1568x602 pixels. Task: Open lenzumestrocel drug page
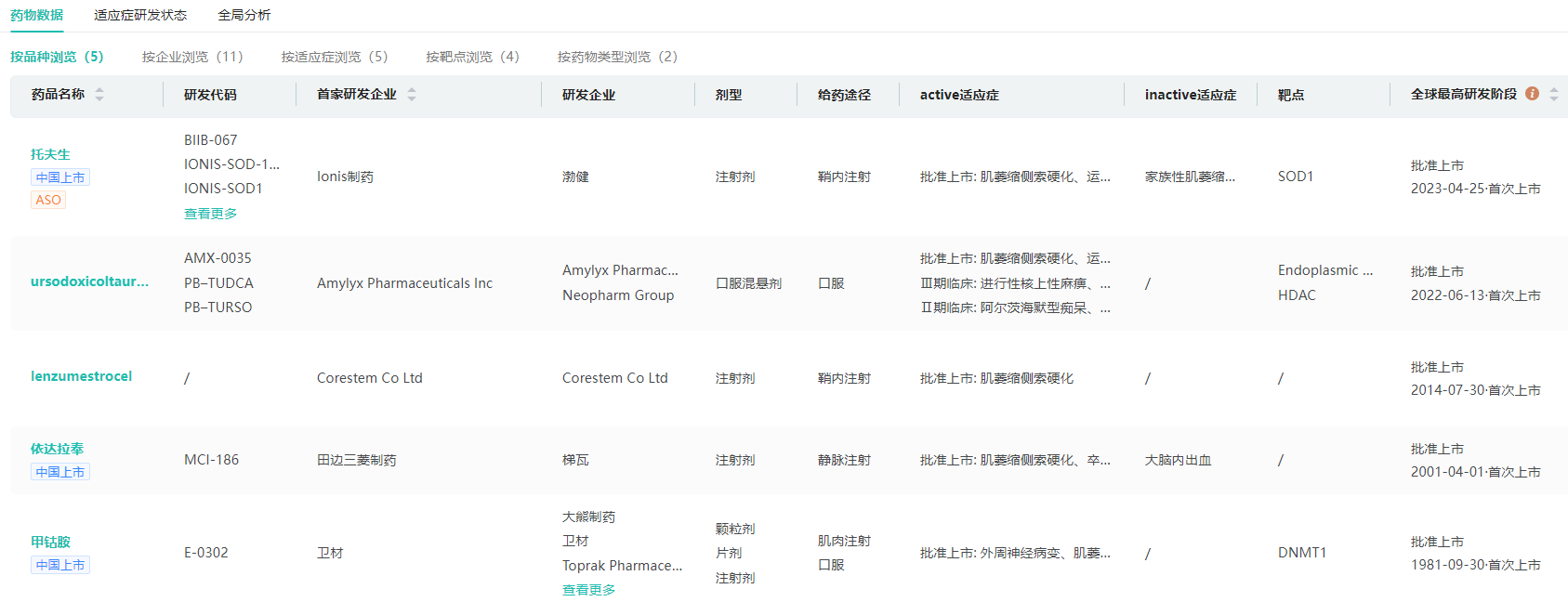click(81, 376)
